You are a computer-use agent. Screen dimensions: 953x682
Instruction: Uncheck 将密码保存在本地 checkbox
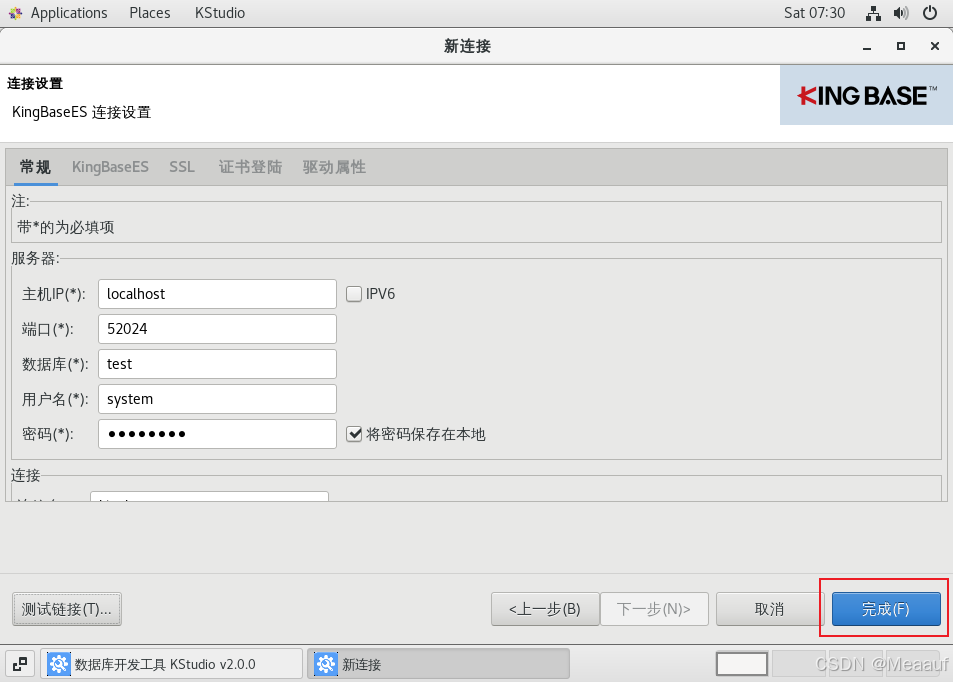(x=354, y=434)
